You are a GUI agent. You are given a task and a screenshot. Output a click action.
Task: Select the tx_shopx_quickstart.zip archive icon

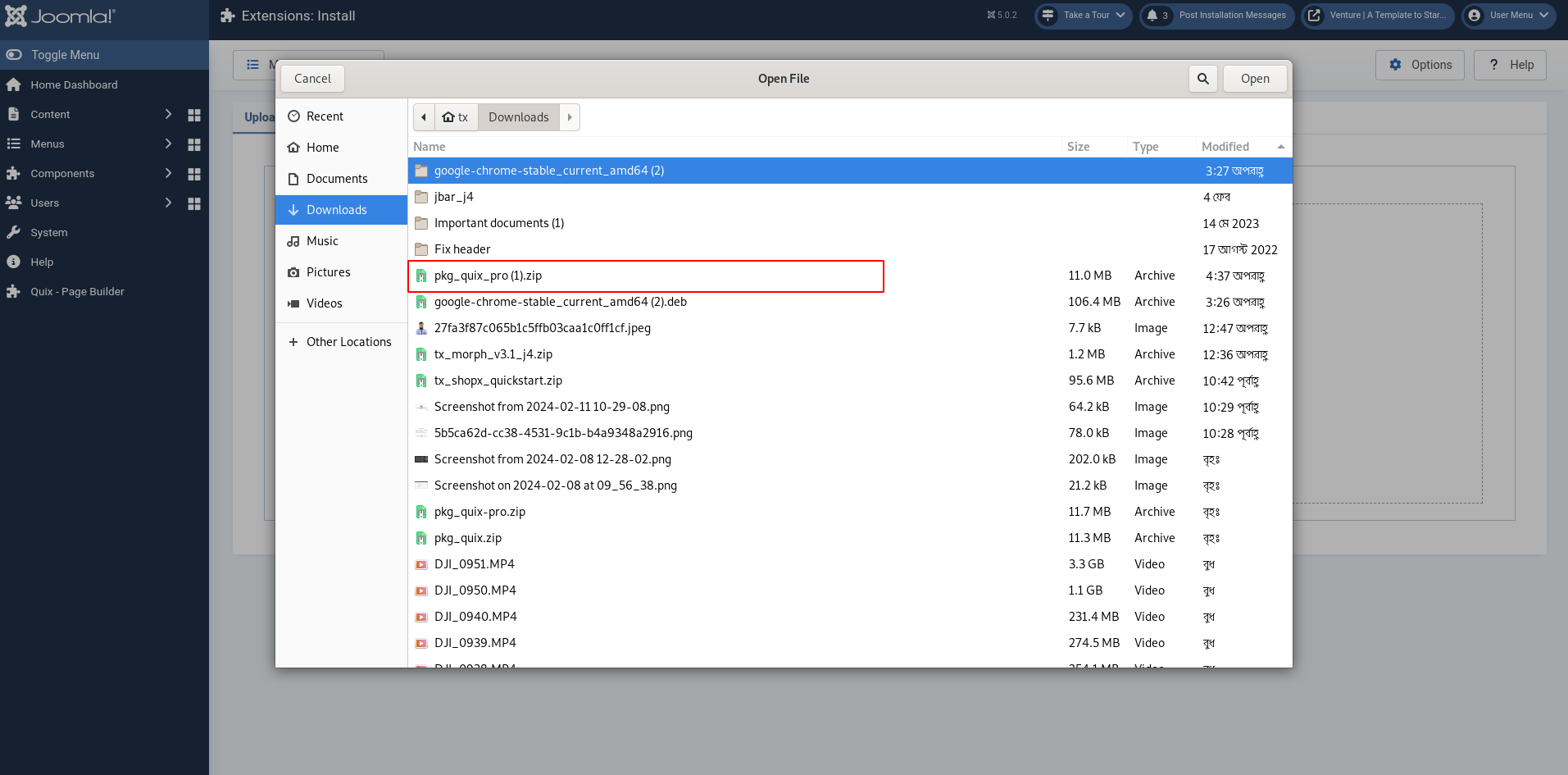click(x=421, y=381)
